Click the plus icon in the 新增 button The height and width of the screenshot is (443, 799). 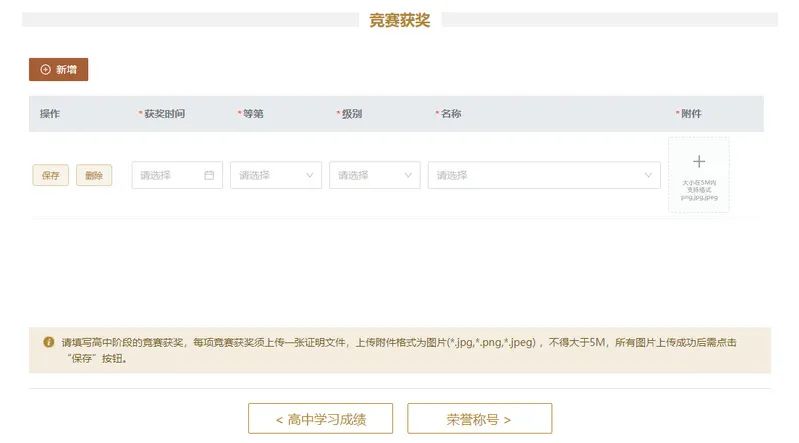coord(45,70)
